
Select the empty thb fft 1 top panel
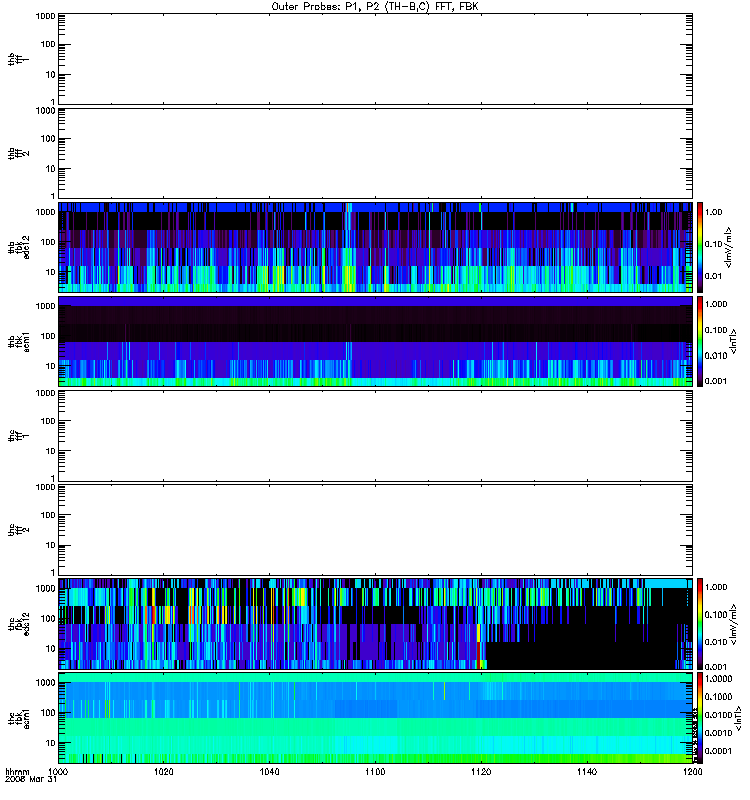click(x=375, y=58)
